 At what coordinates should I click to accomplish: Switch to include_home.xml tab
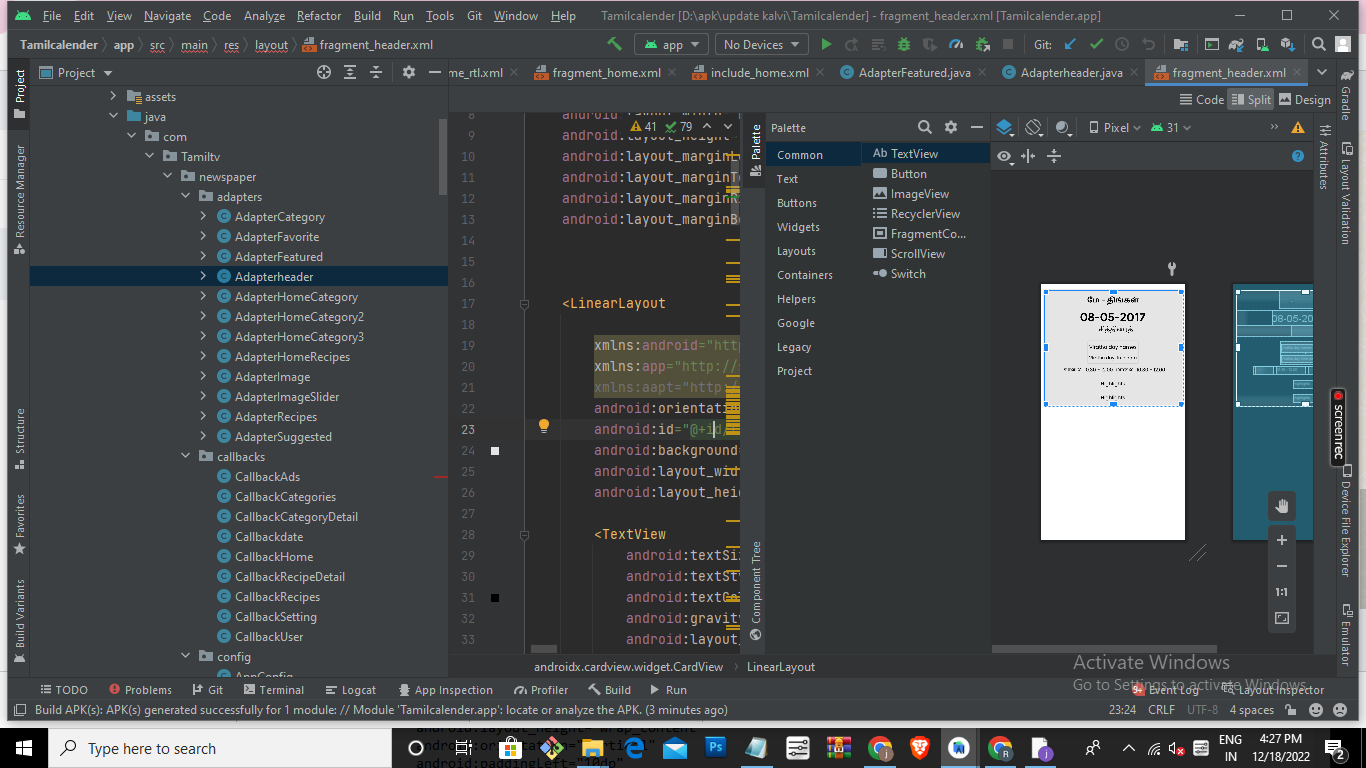(759, 73)
